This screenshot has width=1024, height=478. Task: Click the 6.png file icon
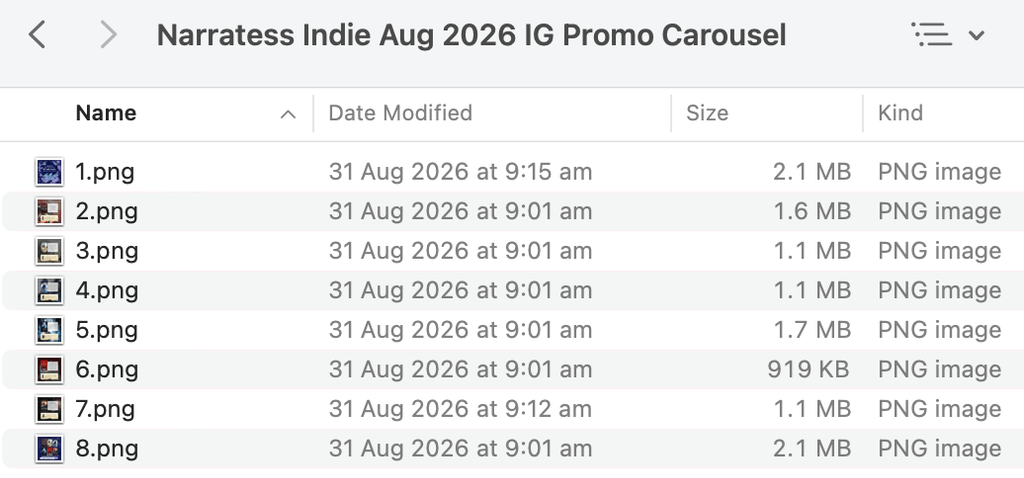(x=49, y=370)
